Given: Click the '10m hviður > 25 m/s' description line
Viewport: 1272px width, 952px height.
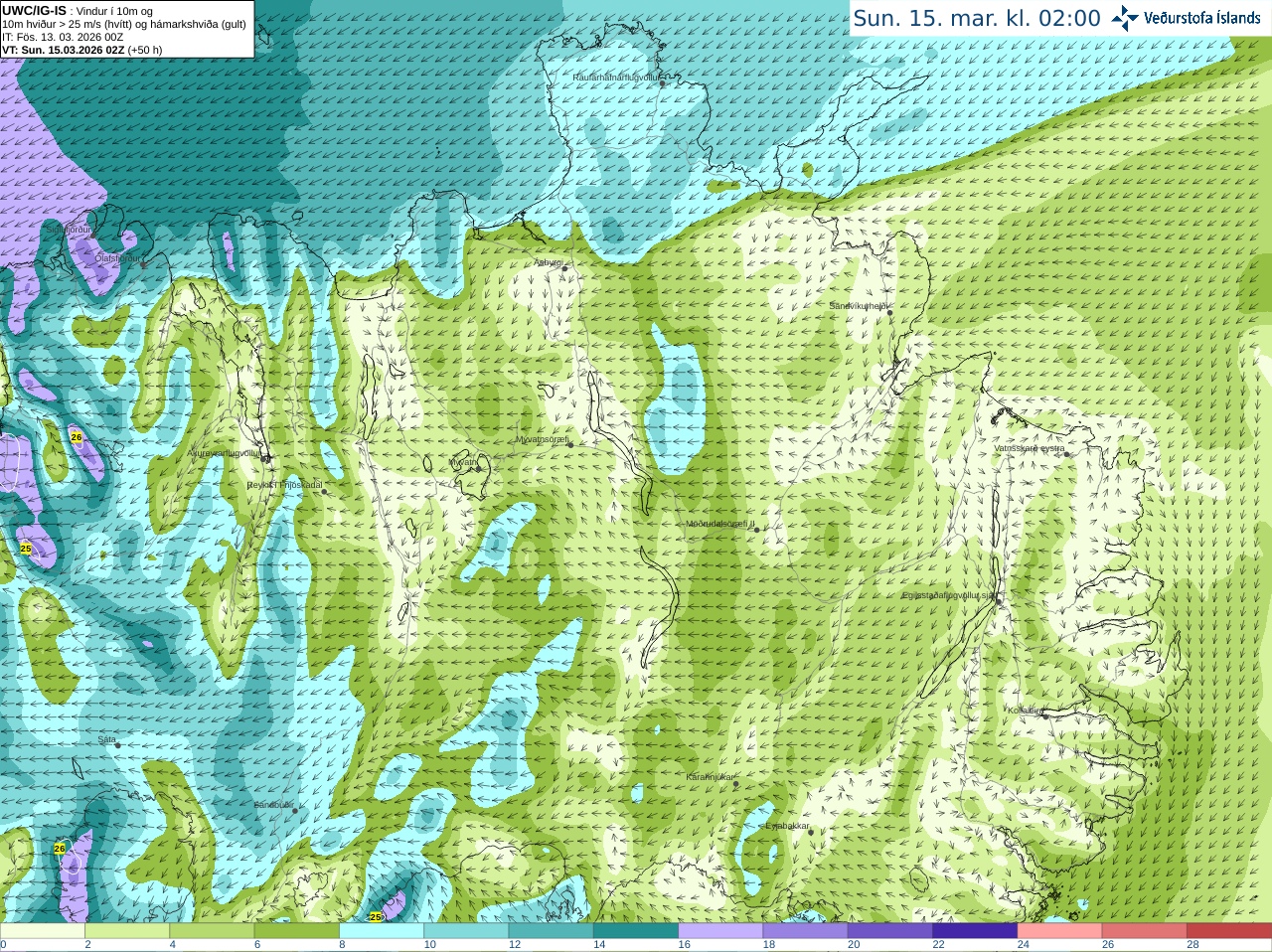Looking at the screenshot, I should pos(124,24).
